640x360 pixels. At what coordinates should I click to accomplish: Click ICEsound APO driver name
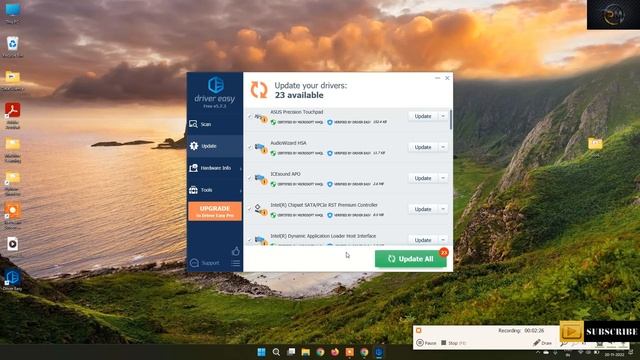click(x=285, y=174)
